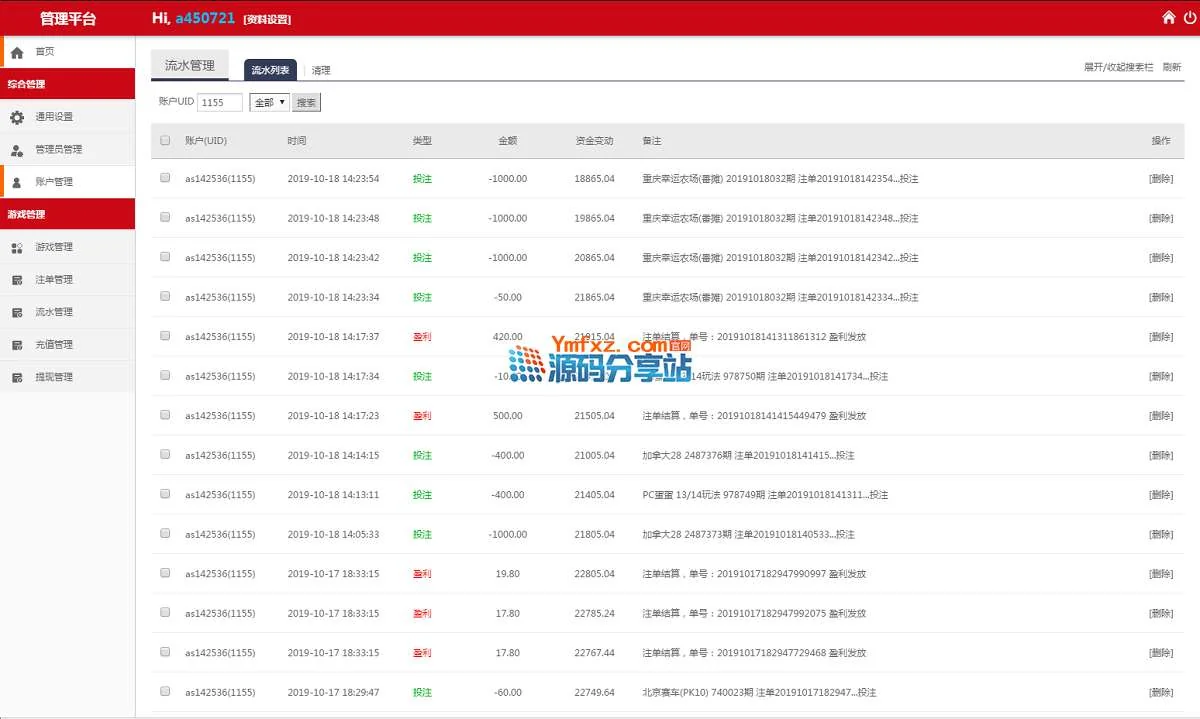
Task: Click the gear icon beside 通用设置
Action: point(17,117)
